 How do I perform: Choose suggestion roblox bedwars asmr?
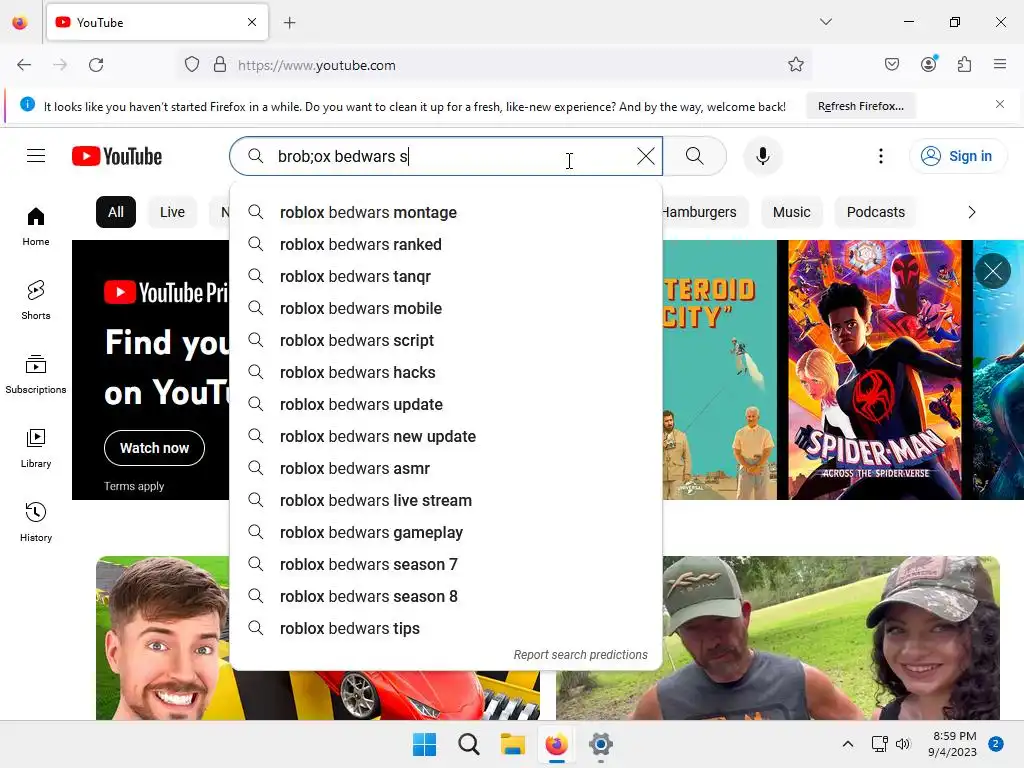coord(446,468)
